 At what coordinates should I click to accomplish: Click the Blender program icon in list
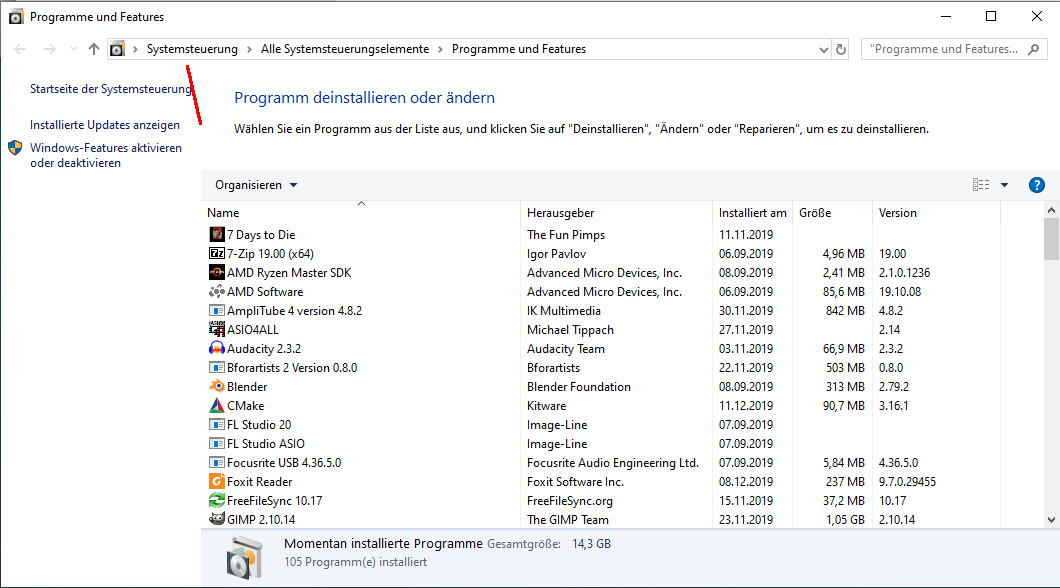pyautogui.click(x=217, y=387)
